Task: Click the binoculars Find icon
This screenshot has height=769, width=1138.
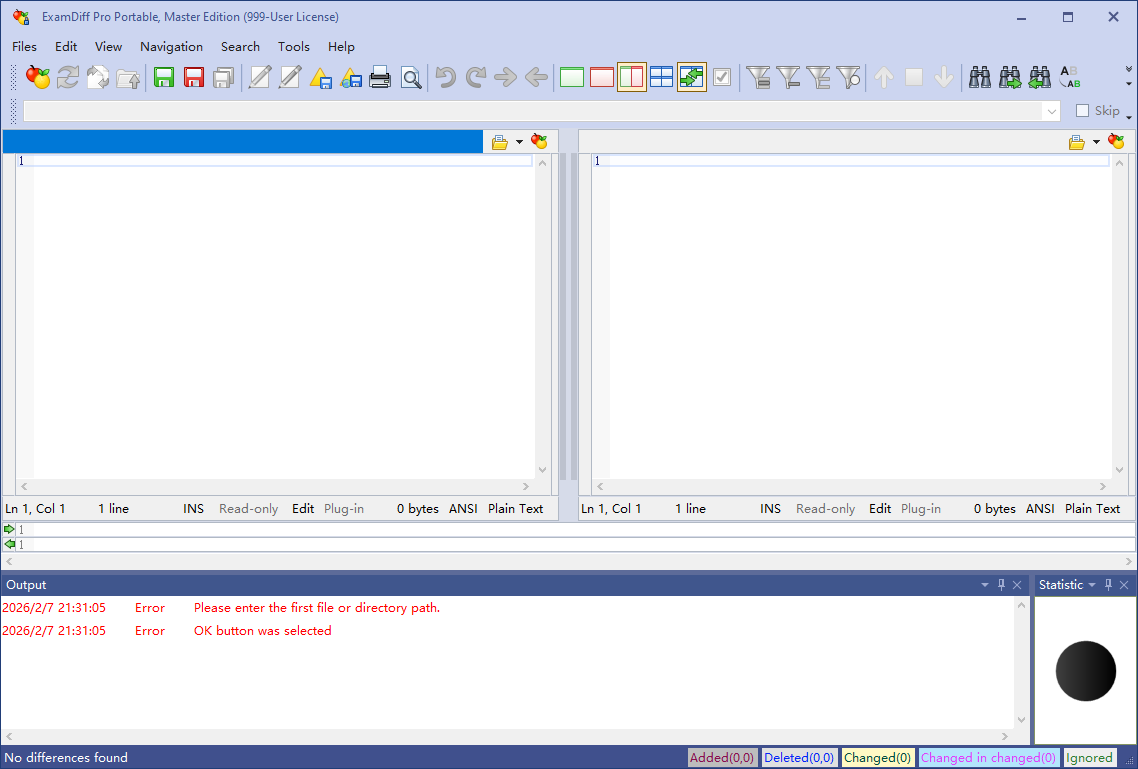Action: click(x=980, y=77)
